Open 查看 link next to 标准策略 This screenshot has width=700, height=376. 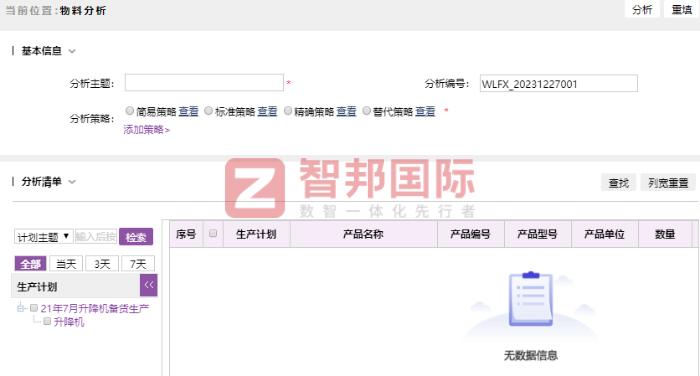267,112
